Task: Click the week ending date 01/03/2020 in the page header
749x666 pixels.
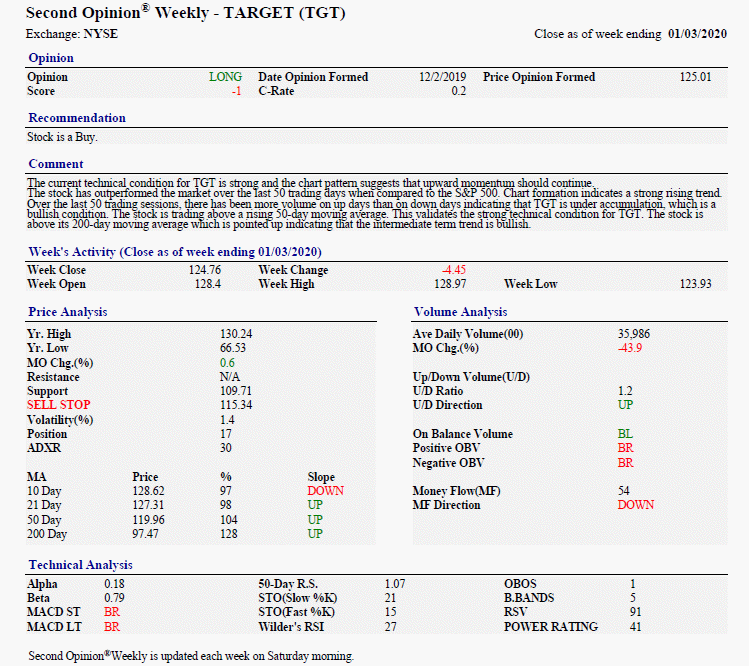Action: [697, 34]
